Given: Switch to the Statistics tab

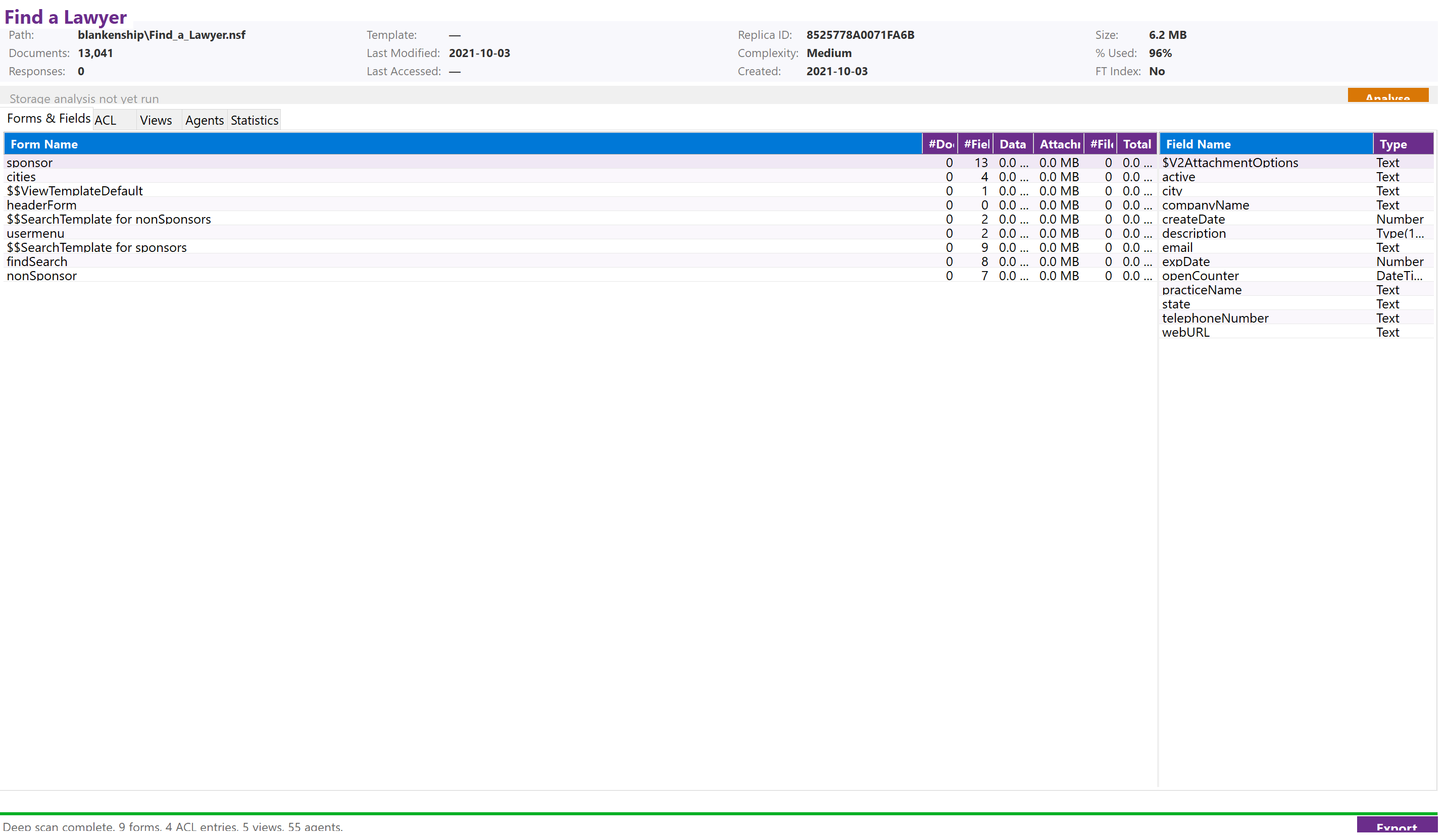Looking at the screenshot, I should pyautogui.click(x=254, y=120).
